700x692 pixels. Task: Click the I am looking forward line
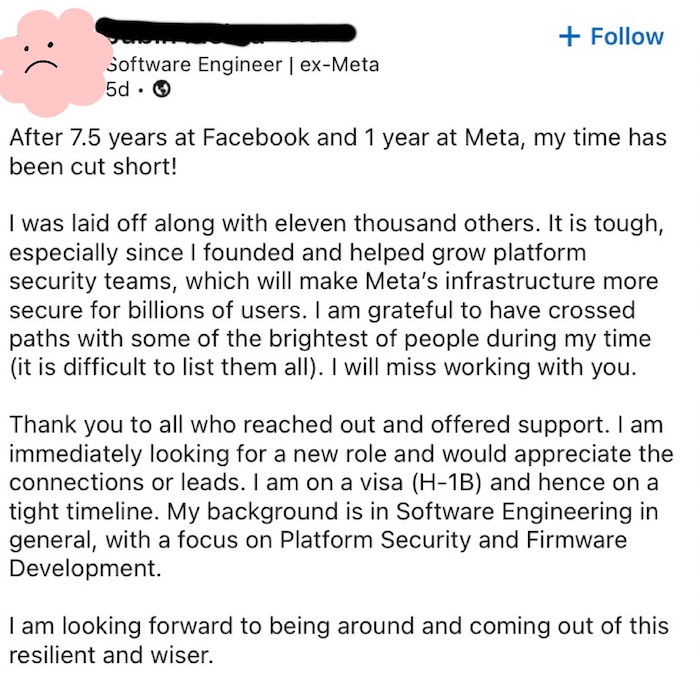[x=339, y=626]
